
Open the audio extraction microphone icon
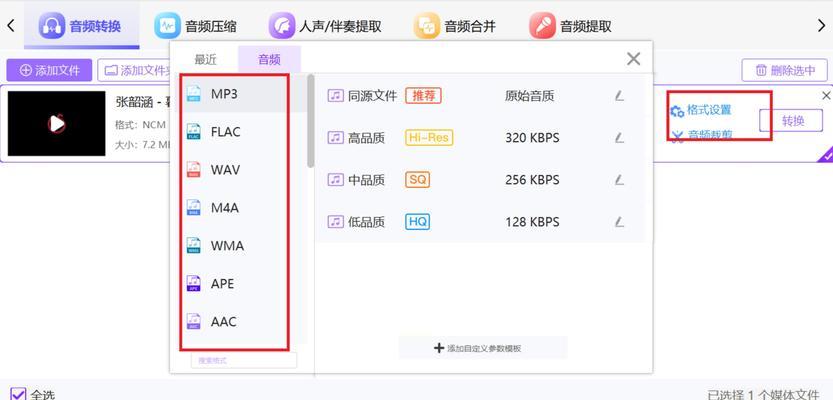[542, 25]
